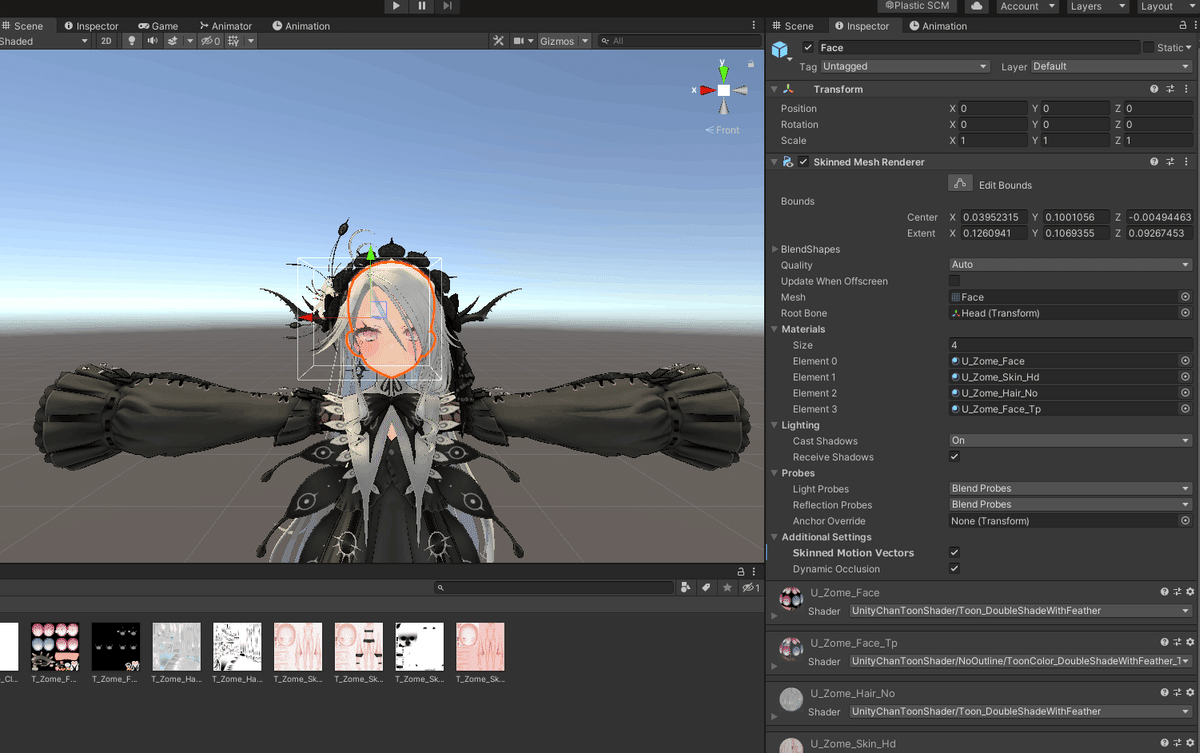This screenshot has height=753, width=1200.
Task: Open the Layers dropdown
Action: pos(1096,6)
